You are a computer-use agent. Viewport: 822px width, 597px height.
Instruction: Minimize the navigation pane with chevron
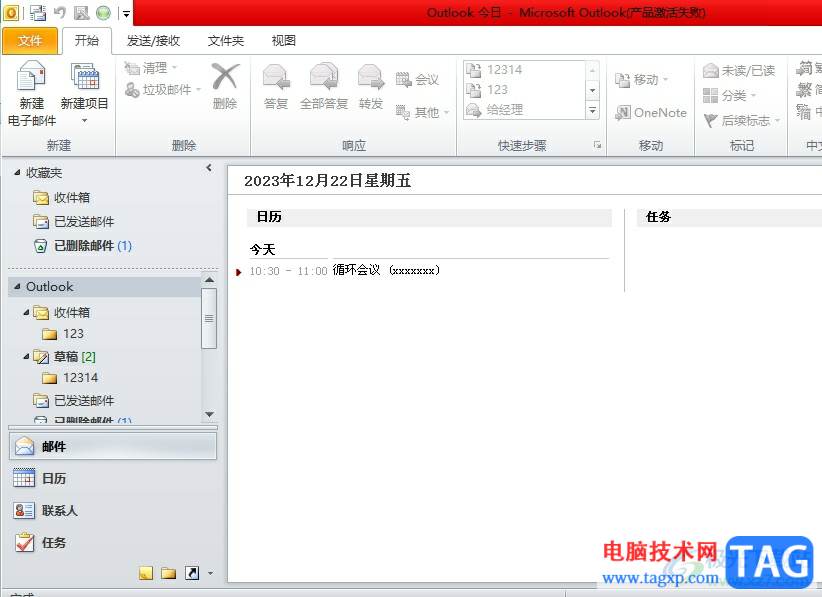pos(209,168)
